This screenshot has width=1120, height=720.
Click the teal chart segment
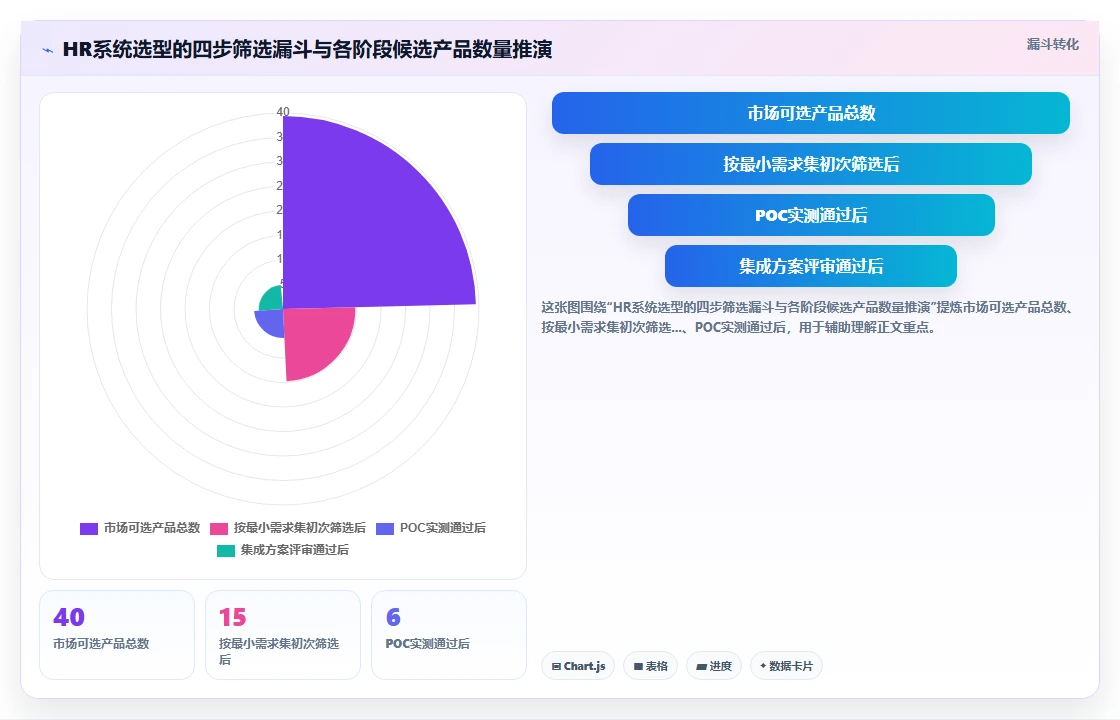pos(273,300)
